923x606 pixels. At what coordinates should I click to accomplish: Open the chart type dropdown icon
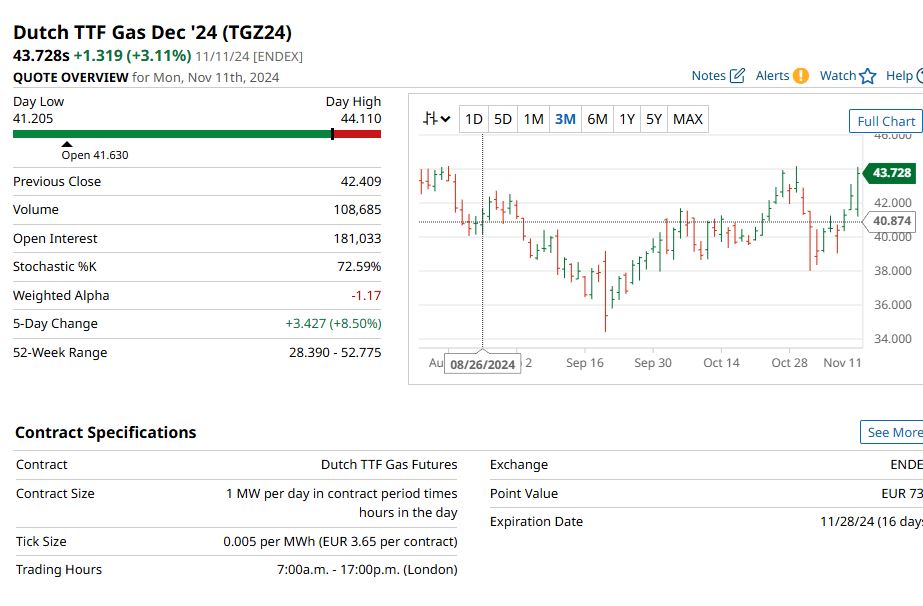pyautogui.click(x=437, y=119)
